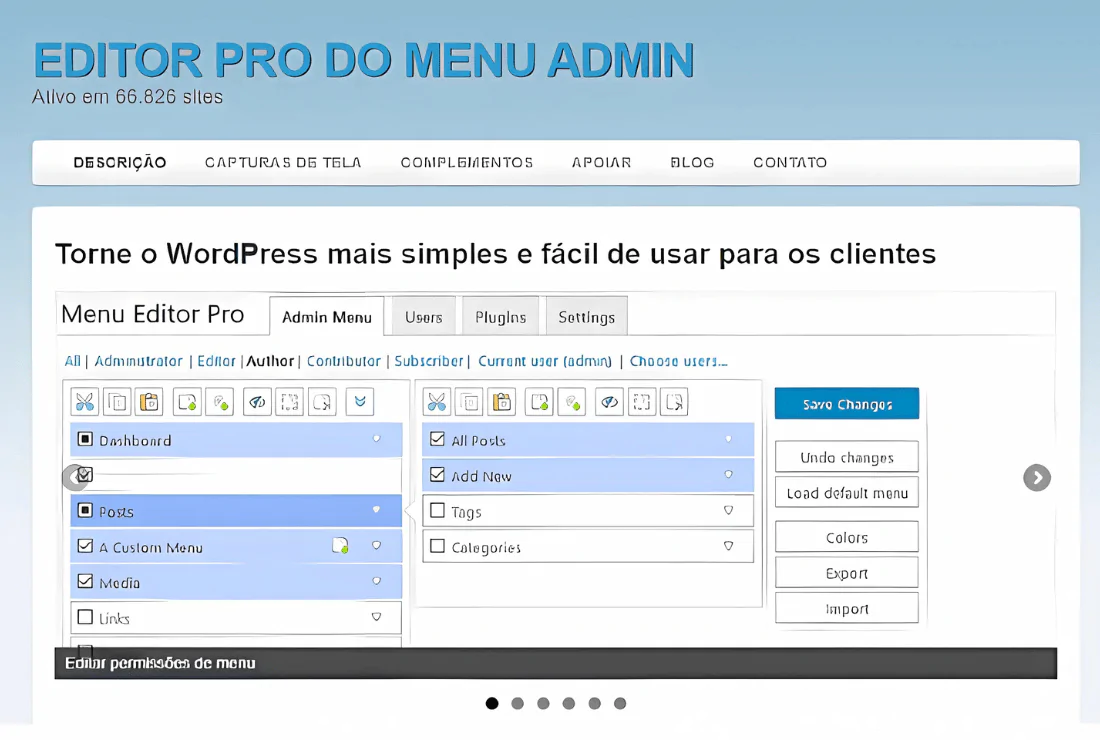Click the double chevron toolbar toggle icon
Viewport: 1100px width, 740px height.
360,402
